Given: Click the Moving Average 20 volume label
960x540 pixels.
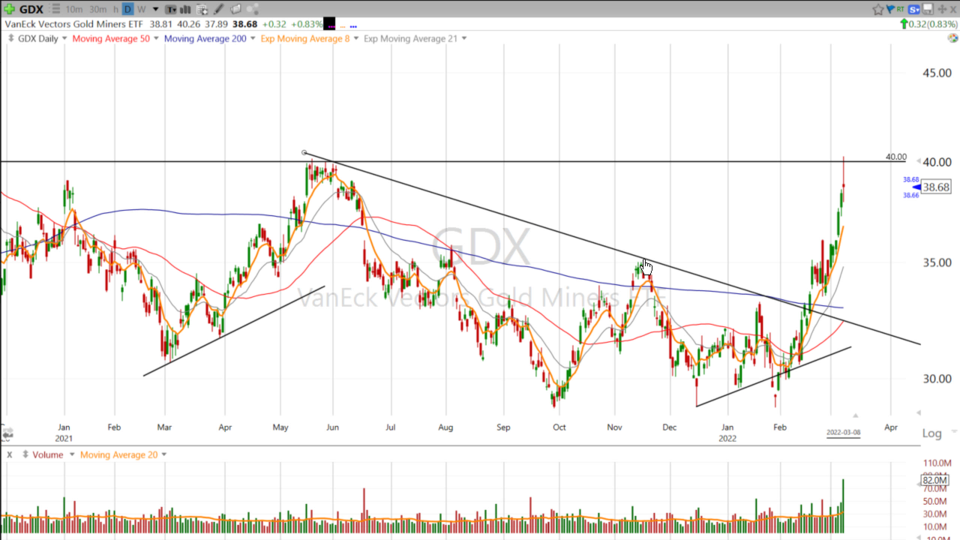Looking at the screenshot, I should pyautogui.click(x=119, y=454).
